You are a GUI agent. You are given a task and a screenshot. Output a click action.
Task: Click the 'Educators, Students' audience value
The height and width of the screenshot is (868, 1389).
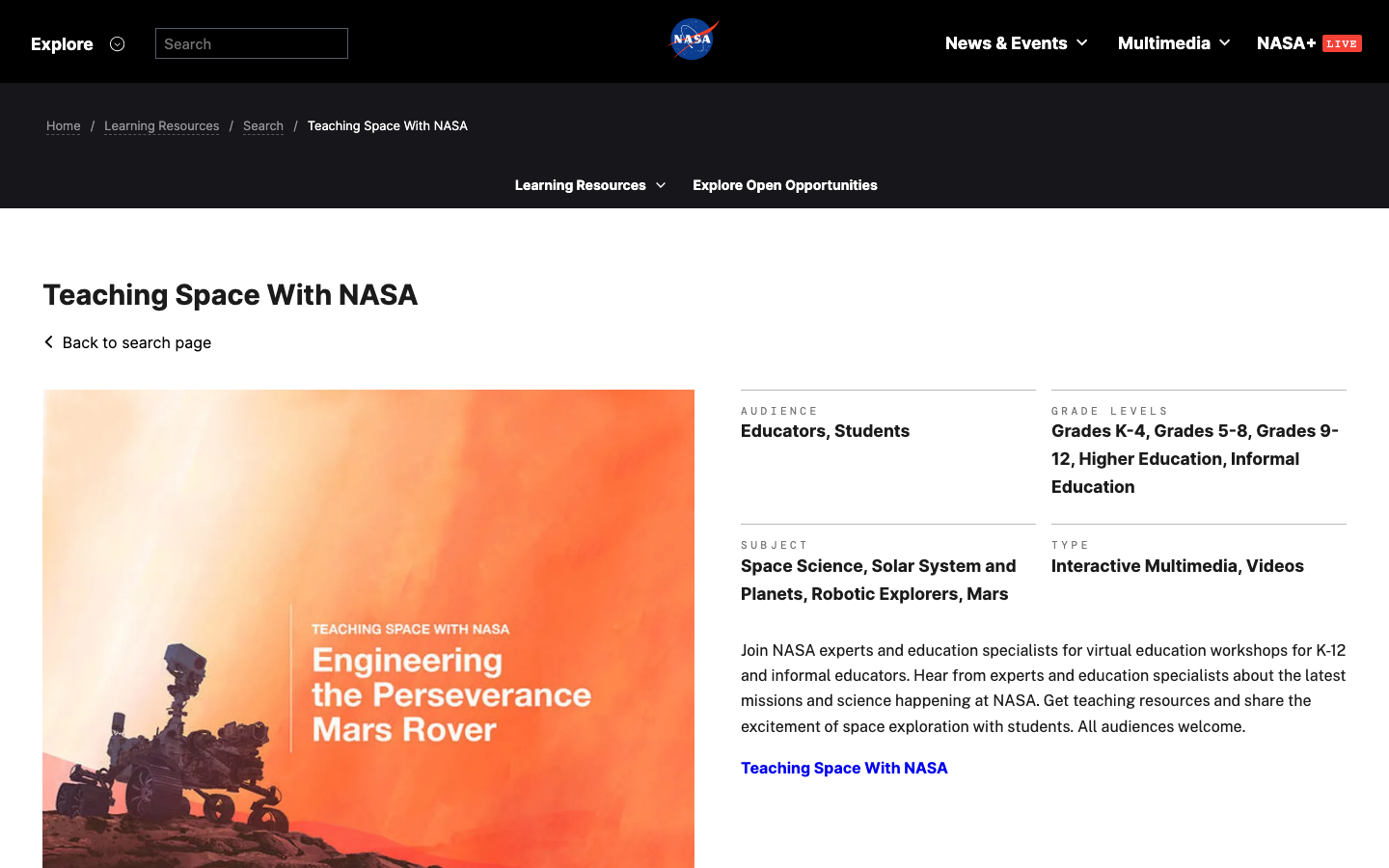pyautogui.click(x=826, y=431)
